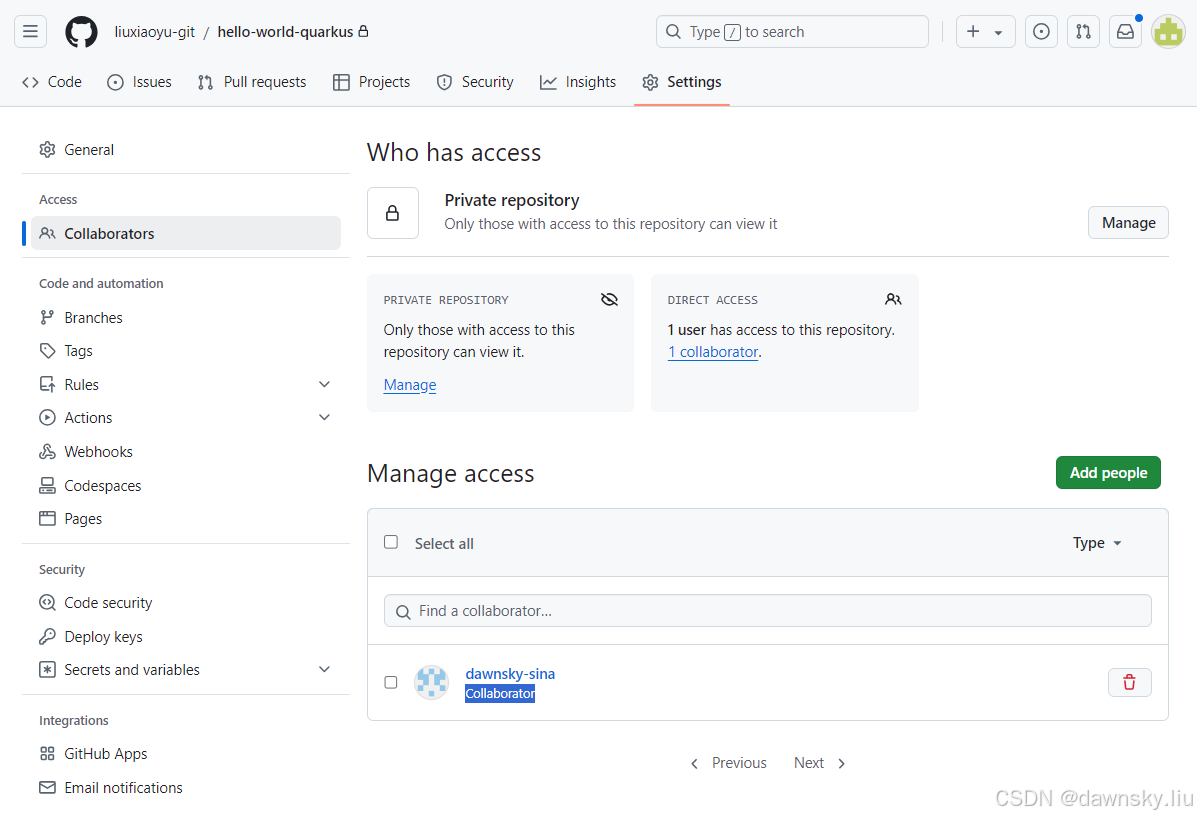
Task: Open the Type filter dropdown
Action: point(1097,543)
